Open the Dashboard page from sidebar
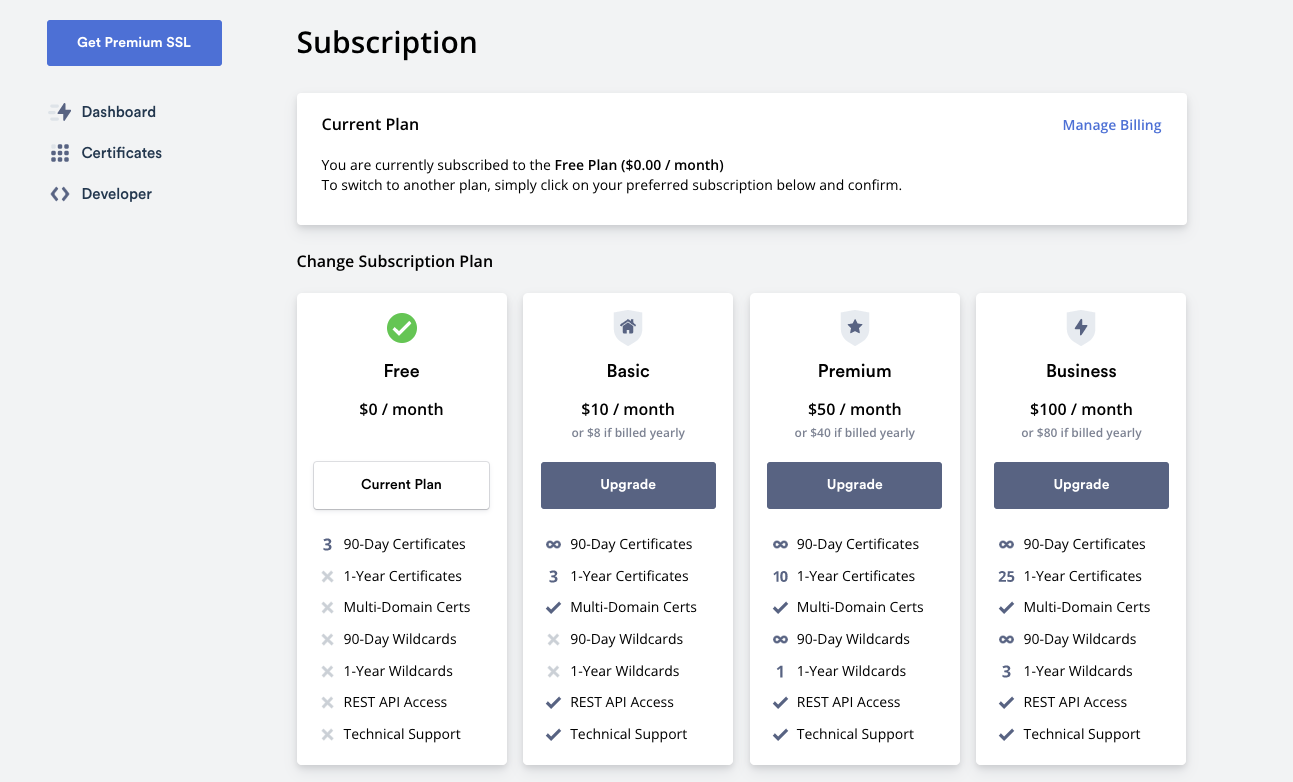1293x782 pixels. [x=118, y=112]
